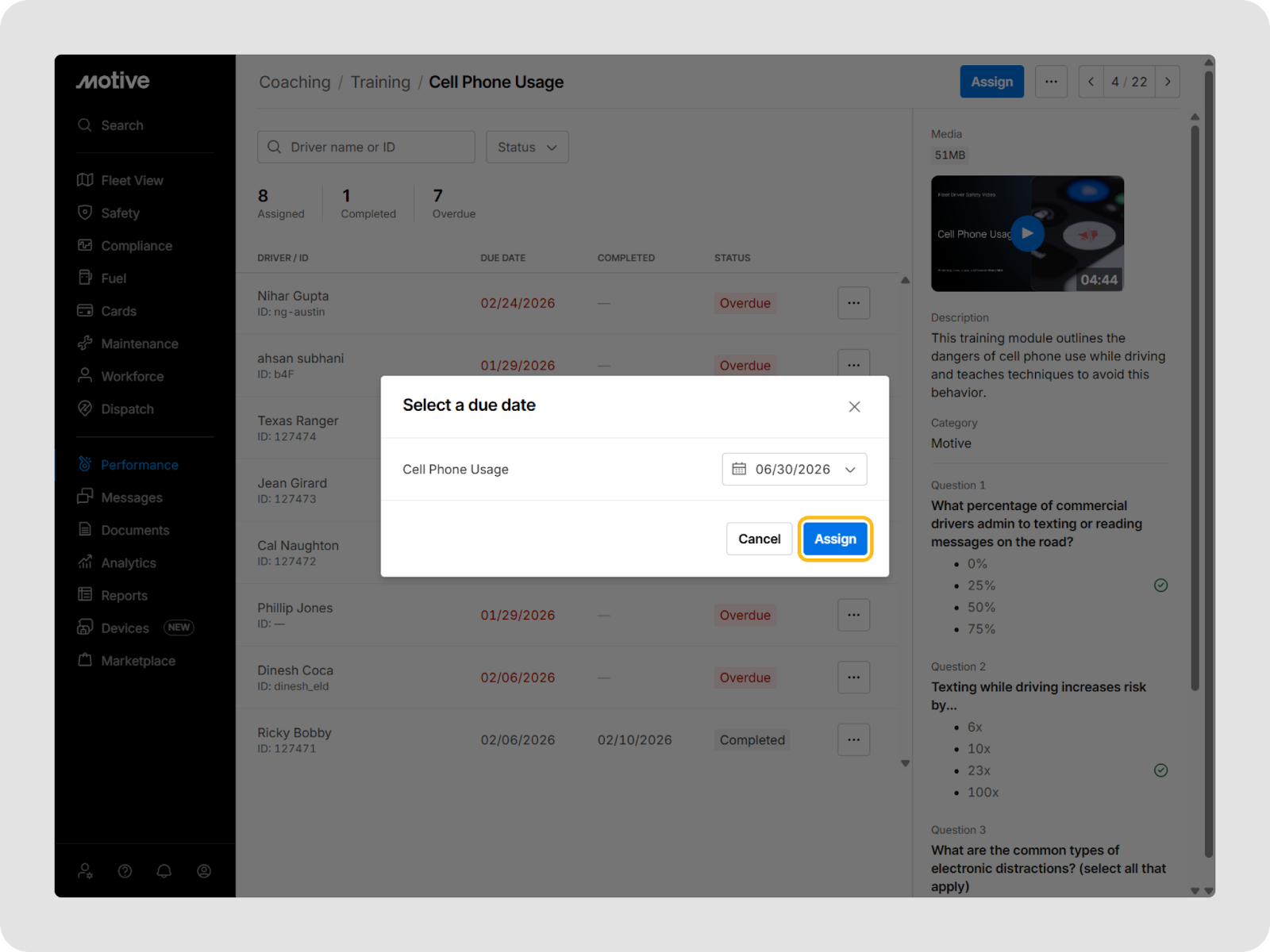Open Training breadcrumb link
Screen dimensions: 1270x952
[380, 82]
